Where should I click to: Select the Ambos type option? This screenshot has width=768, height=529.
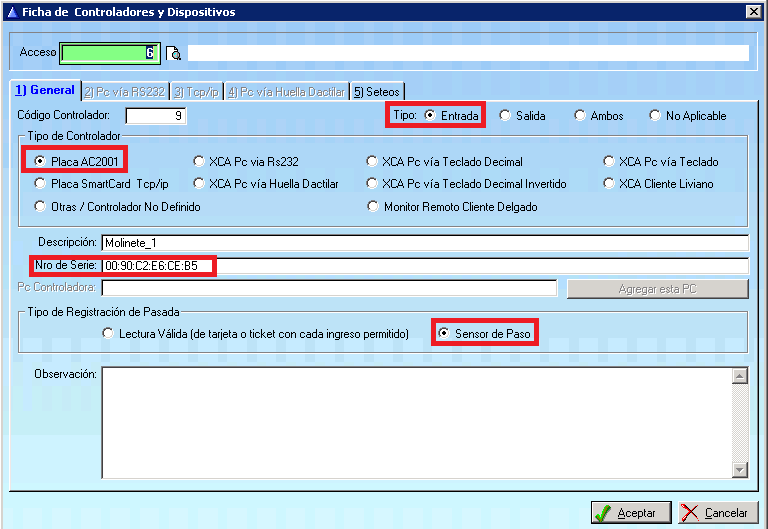(x=580, y=116)
